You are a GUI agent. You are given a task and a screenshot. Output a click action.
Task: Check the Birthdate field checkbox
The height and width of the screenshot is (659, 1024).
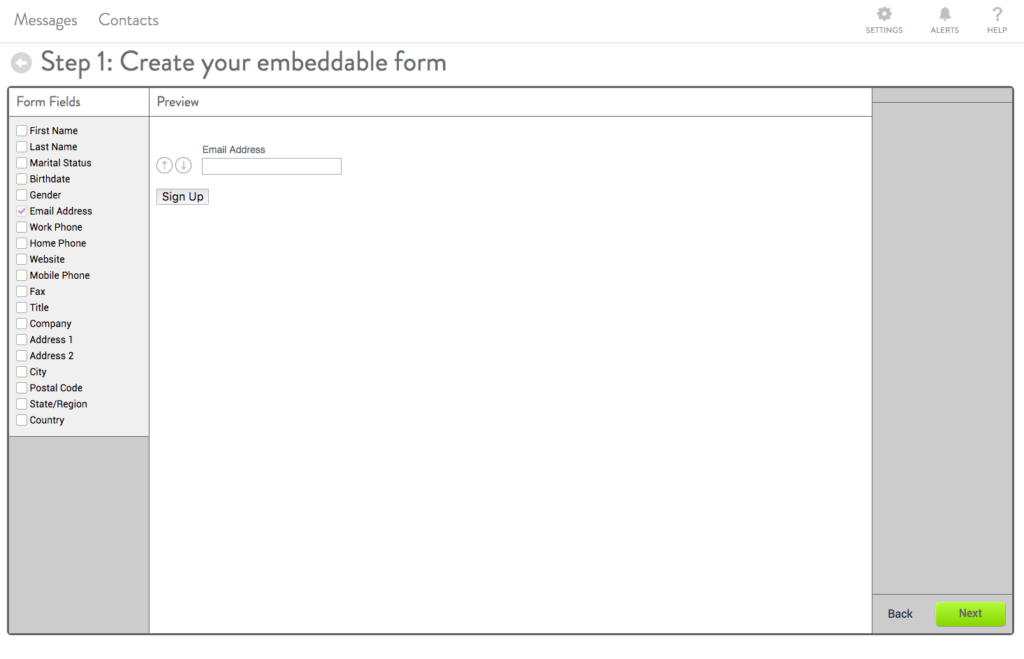click(x=21, y=178)
